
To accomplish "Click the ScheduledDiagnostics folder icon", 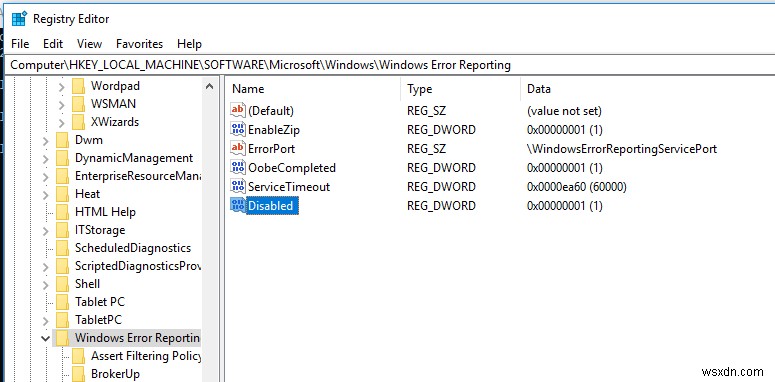I will coord(63,248).
